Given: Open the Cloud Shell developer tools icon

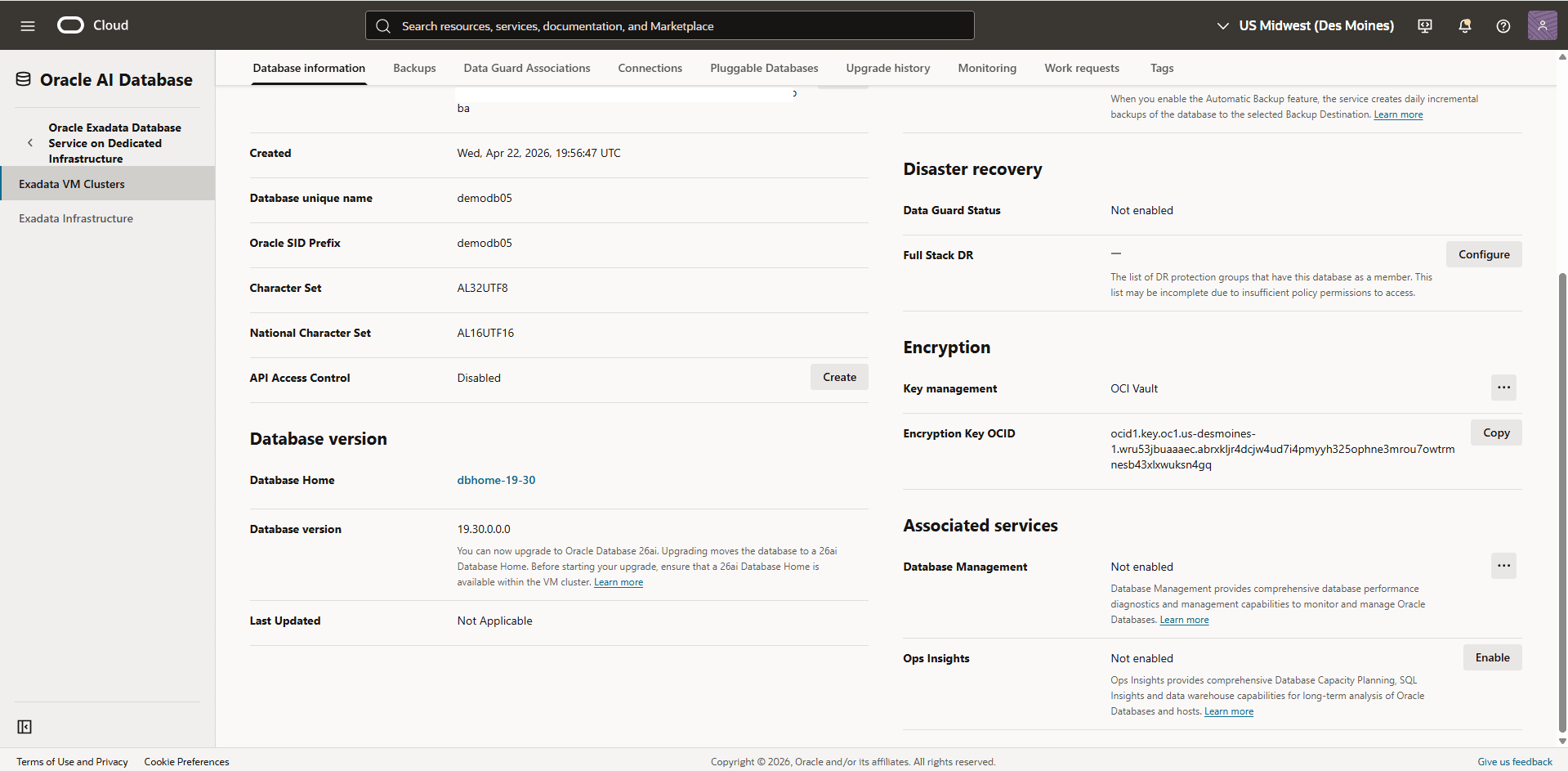Looking at the screenshot, I should (1425, 26).
